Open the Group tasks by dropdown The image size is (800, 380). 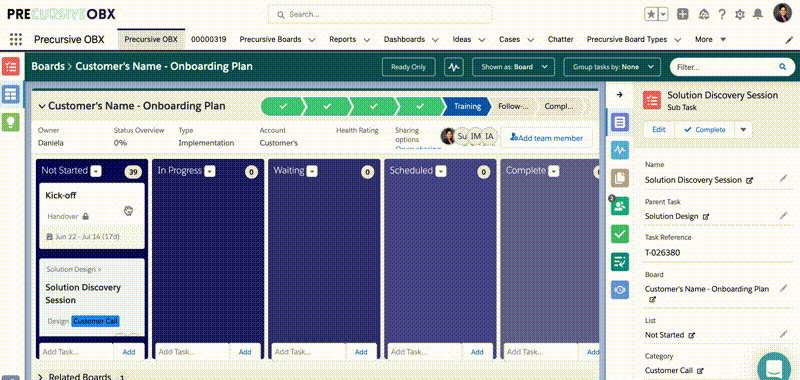point(612,67)
